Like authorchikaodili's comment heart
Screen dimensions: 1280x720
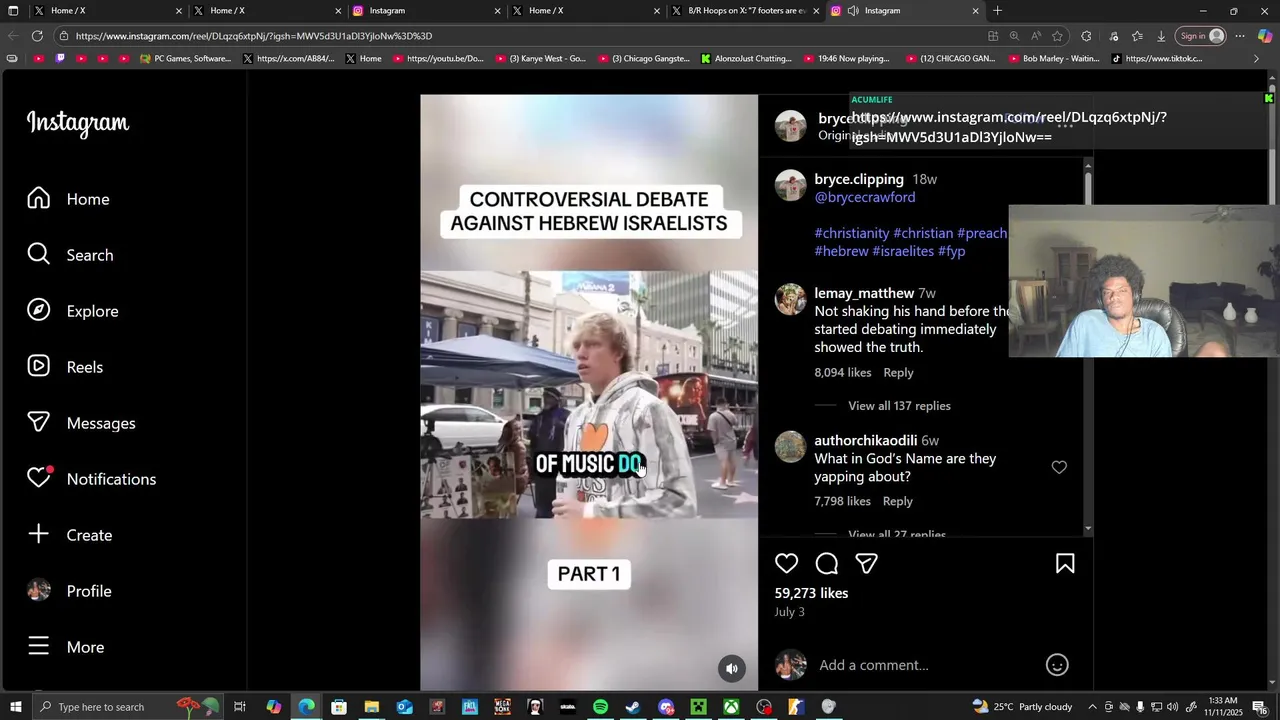tap(1059, 467)
